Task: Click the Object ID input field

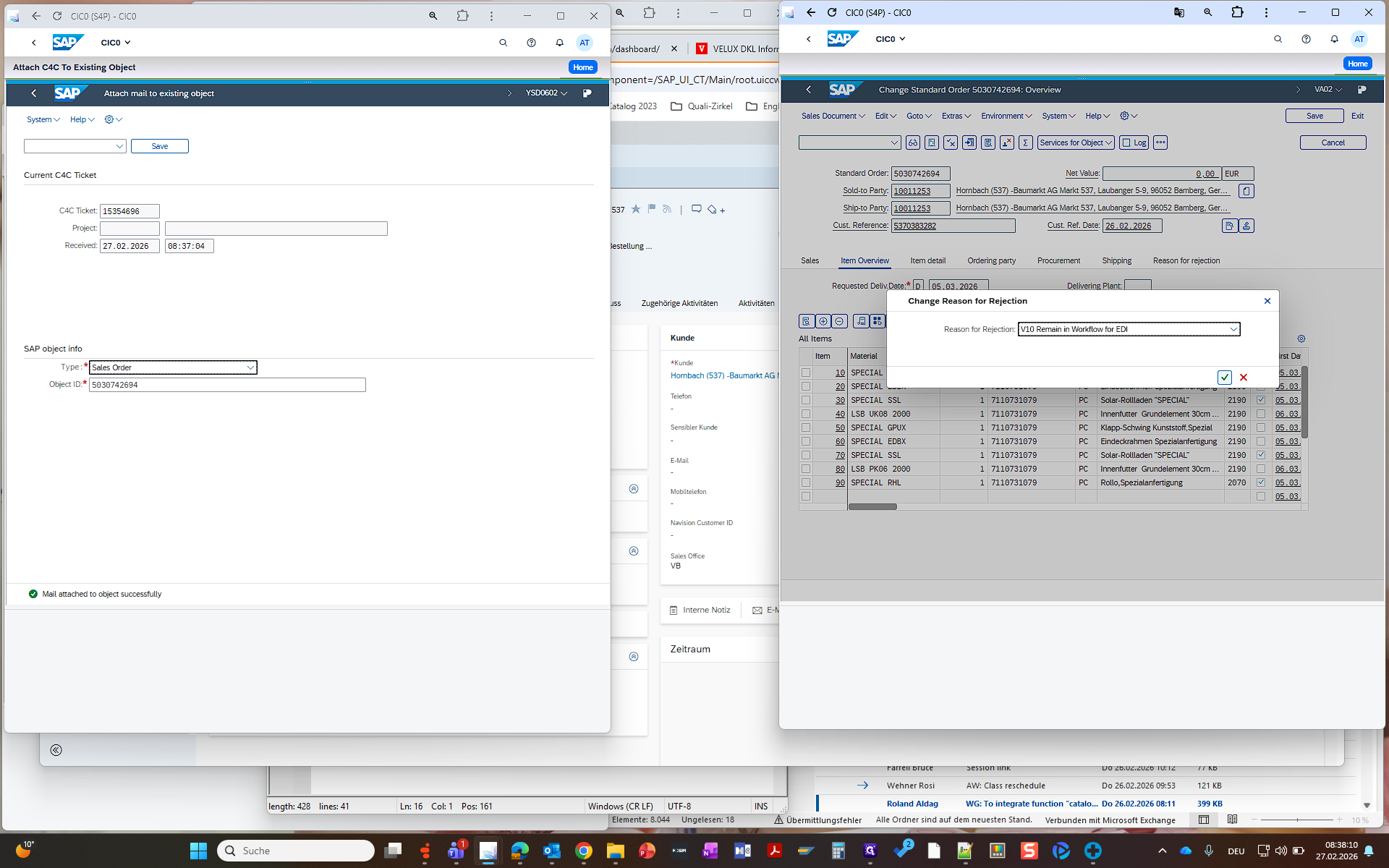Action: (x=227, y=385)
